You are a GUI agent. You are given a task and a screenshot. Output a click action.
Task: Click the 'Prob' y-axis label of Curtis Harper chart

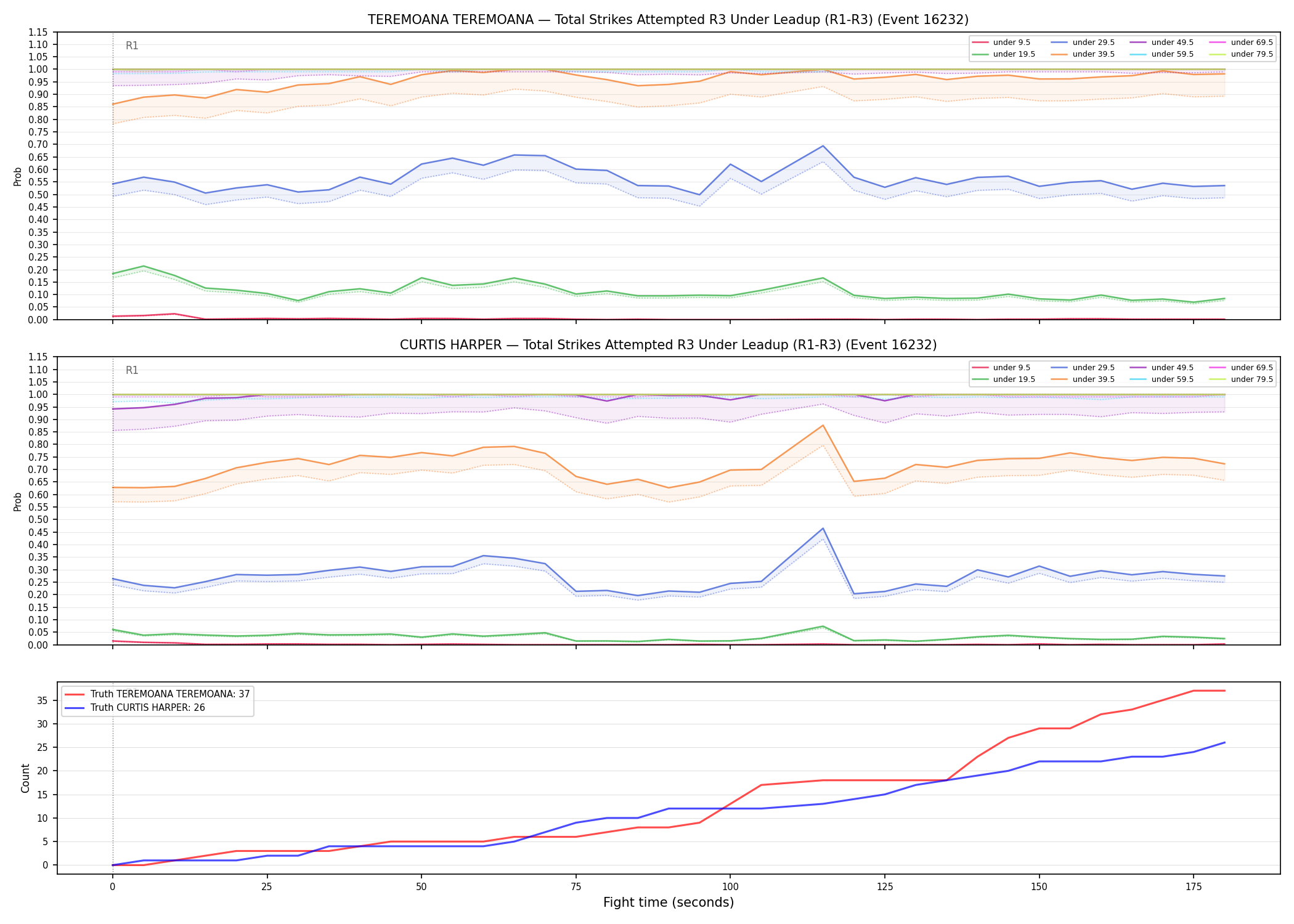[18, 501]
